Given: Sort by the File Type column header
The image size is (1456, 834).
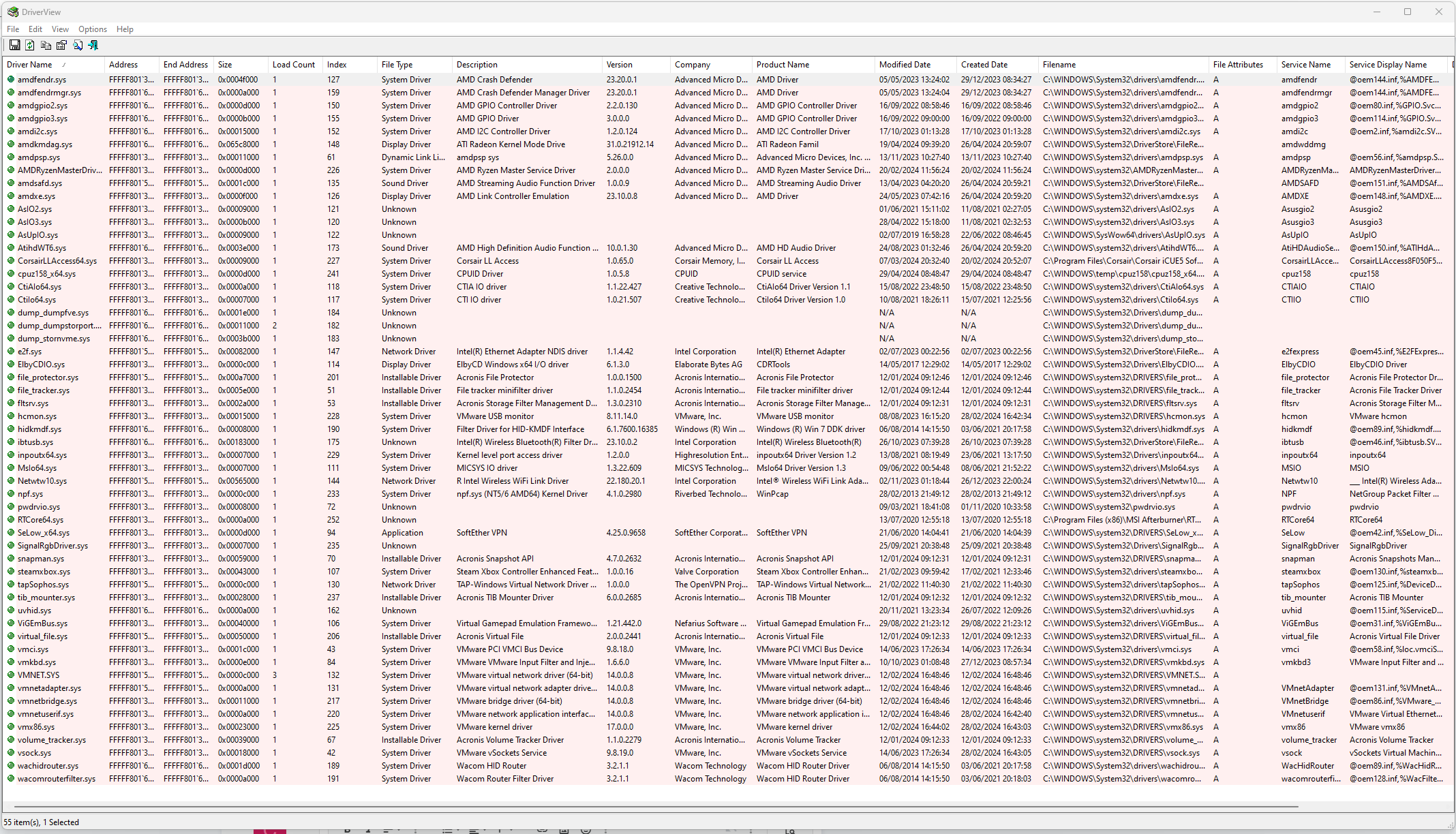Looking at the screenshot, I should click(415, 65).
